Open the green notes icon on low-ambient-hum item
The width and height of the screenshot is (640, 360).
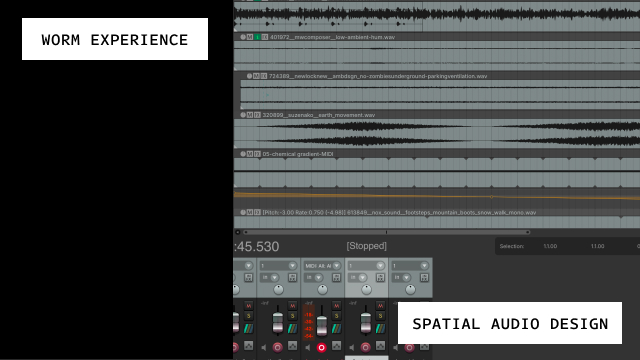(x=257, y=37)
